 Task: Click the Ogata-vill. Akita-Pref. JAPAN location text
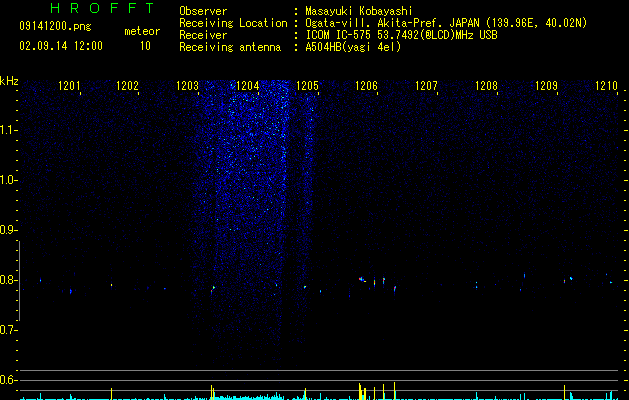tap(446, 23)
